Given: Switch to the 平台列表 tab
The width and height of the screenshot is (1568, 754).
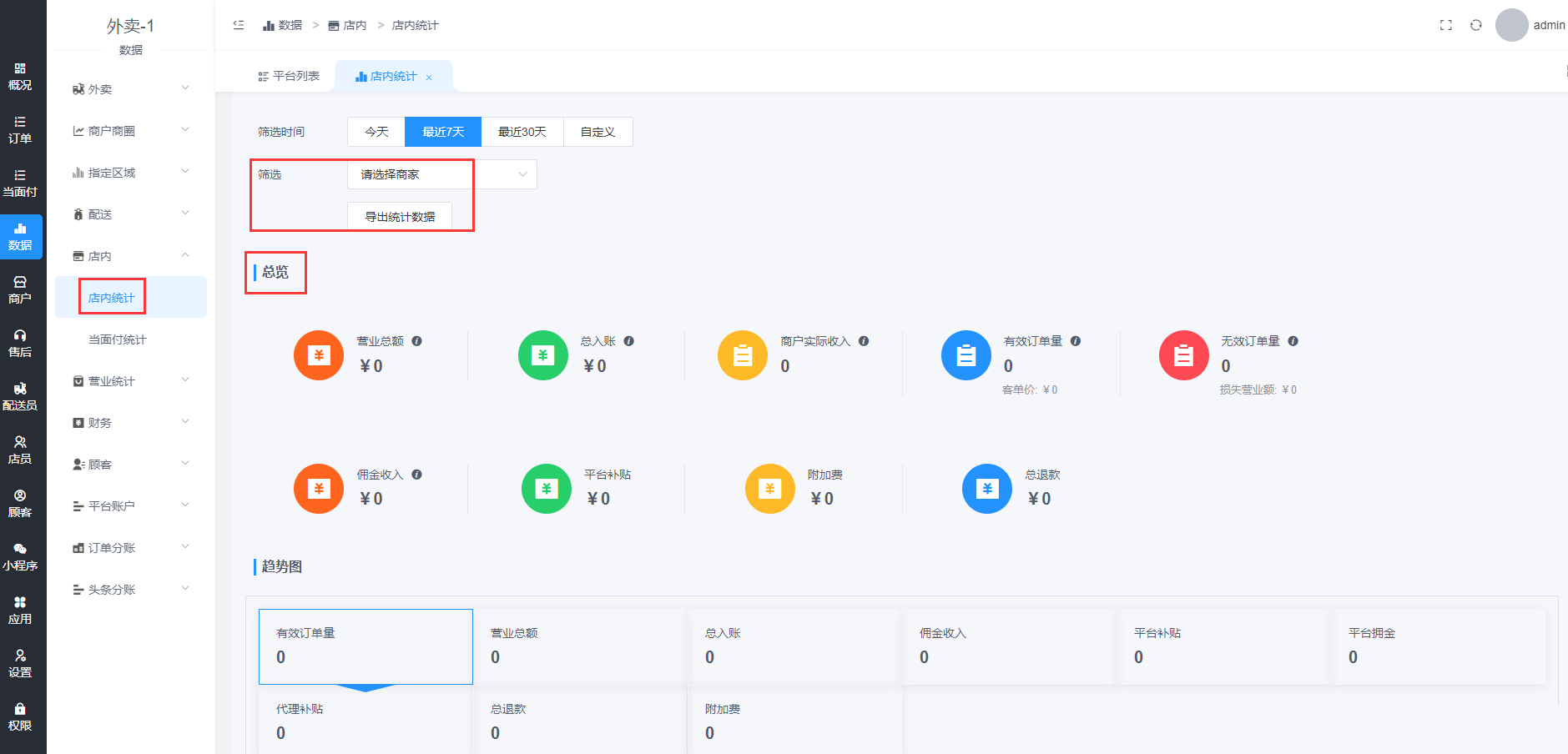Looking at the screenshot, I should 289,76.
